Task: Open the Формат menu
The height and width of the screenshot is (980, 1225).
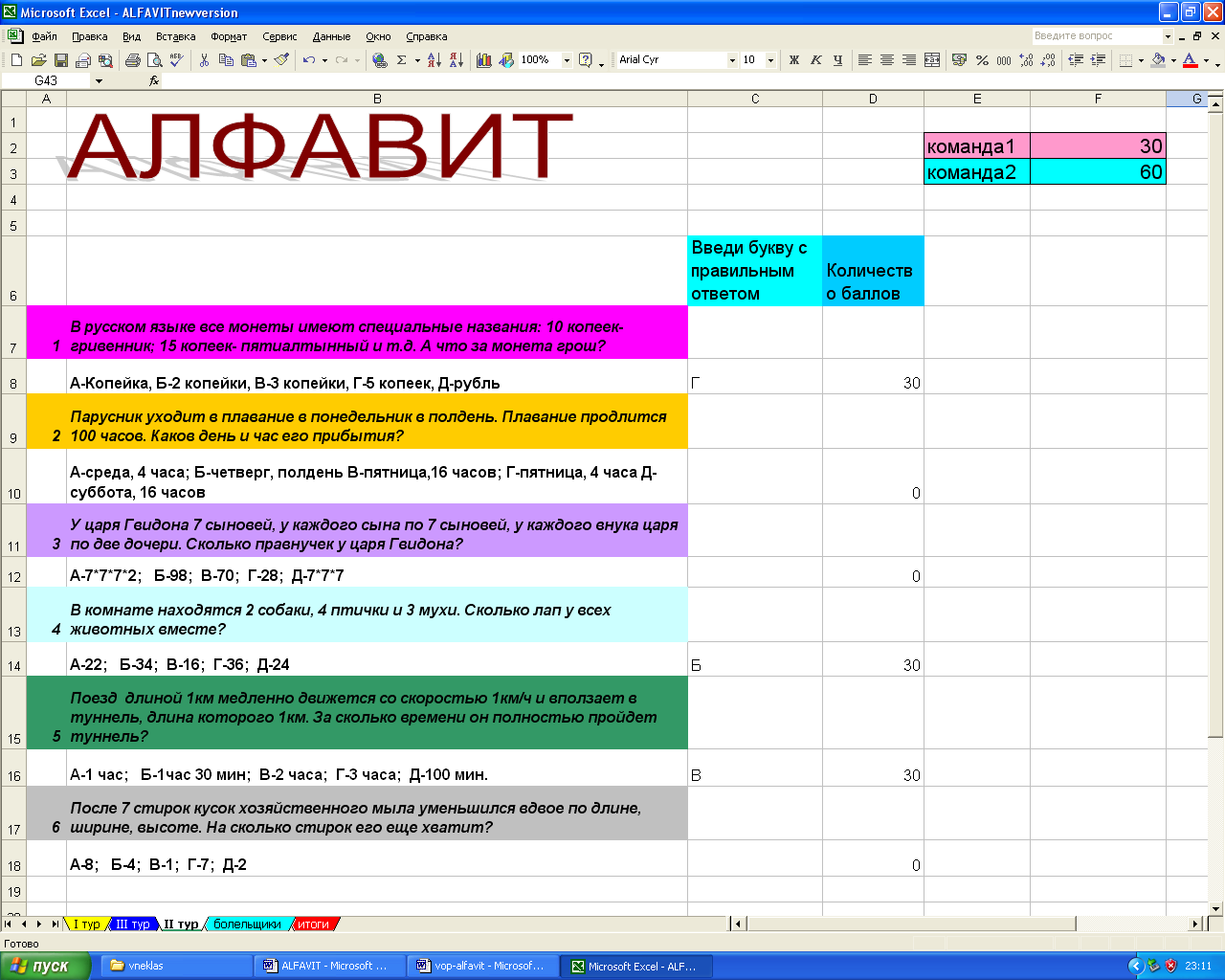Action: coord(229,36)
